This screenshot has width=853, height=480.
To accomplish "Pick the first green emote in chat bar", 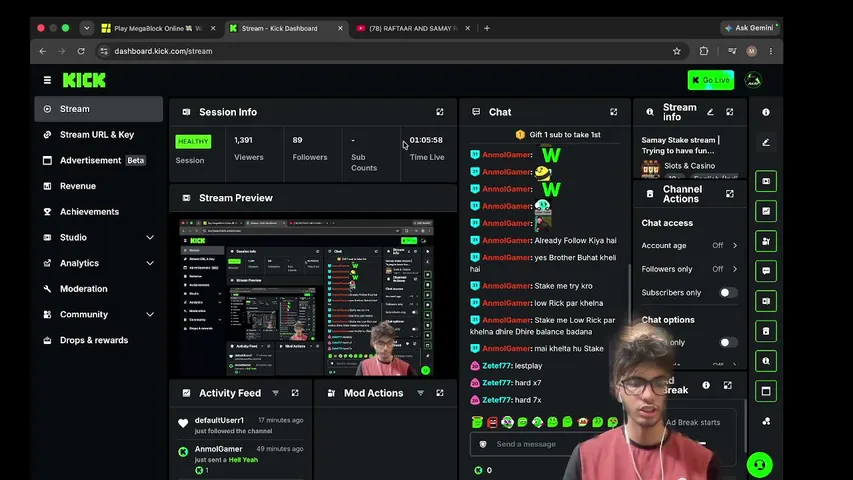I will [x=477, y=422].
